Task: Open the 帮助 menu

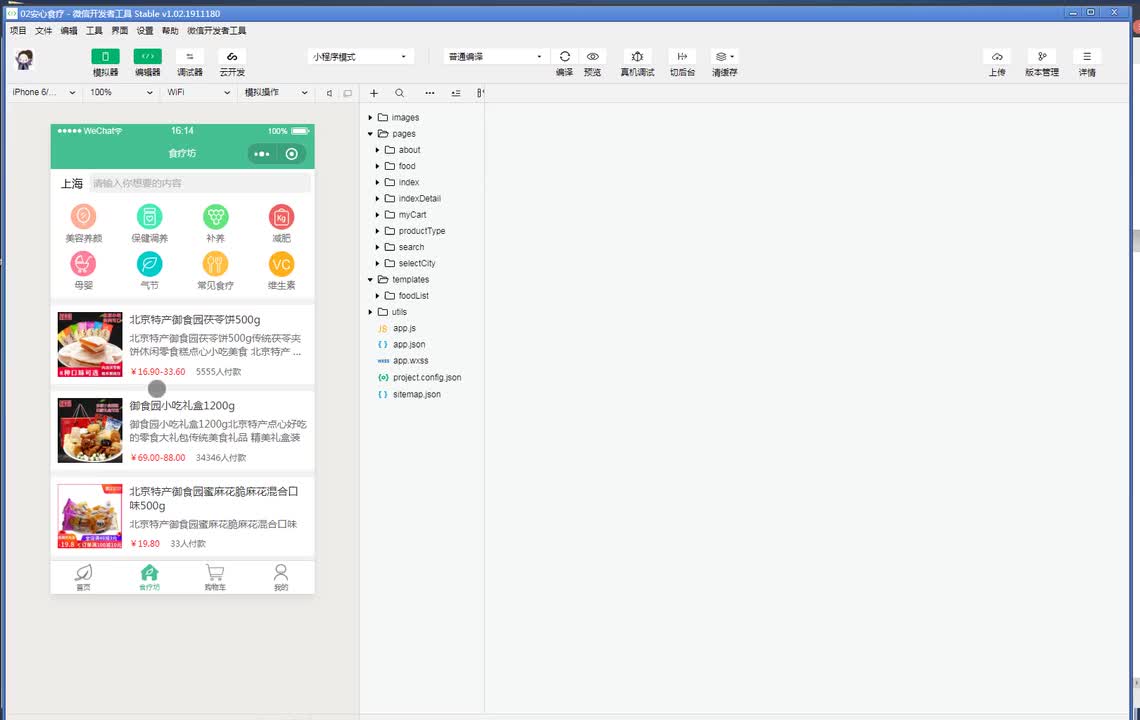Action: [170, 31]
